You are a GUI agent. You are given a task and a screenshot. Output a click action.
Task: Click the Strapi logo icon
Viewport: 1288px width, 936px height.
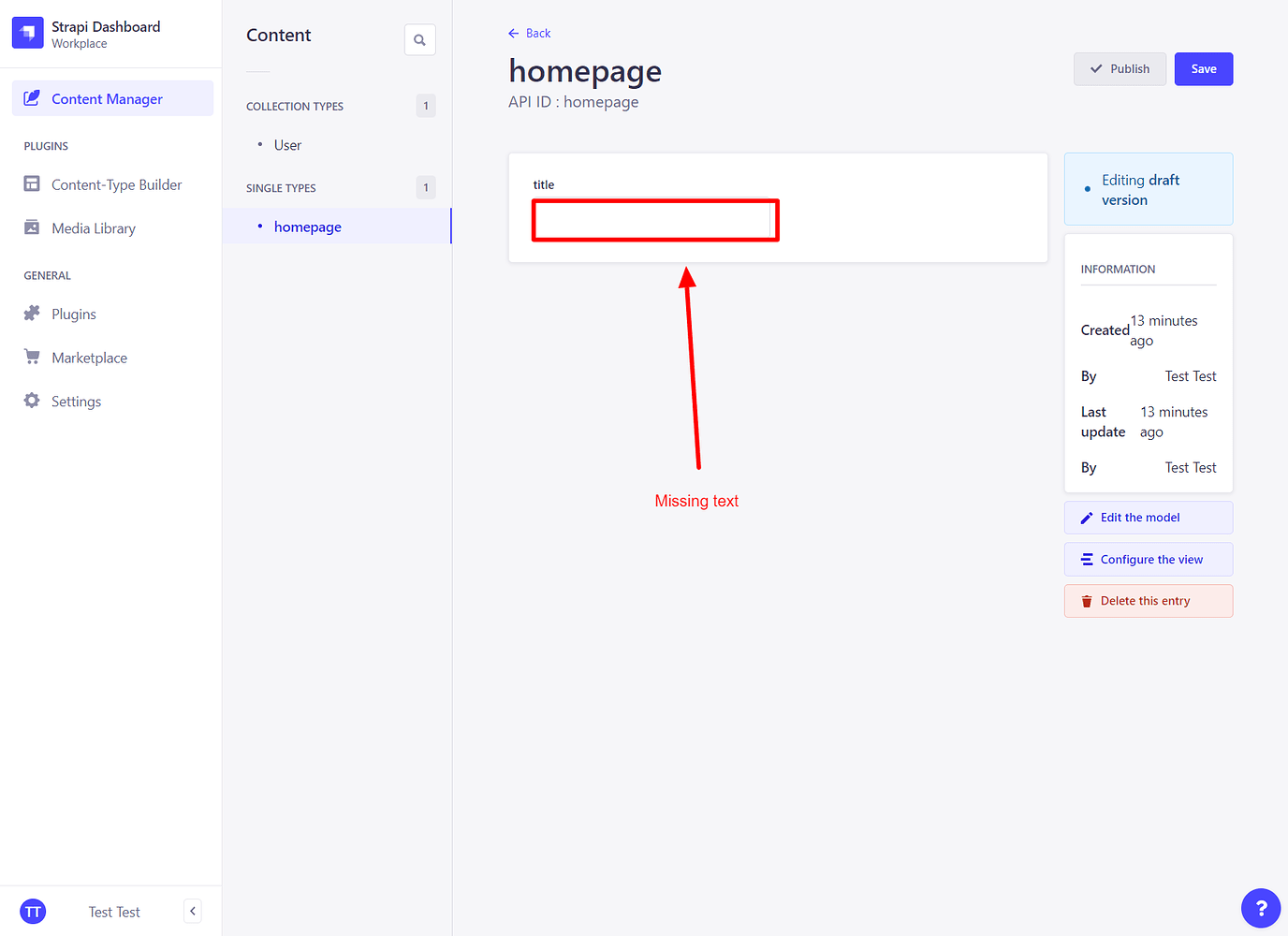click(x=28, y=33)
